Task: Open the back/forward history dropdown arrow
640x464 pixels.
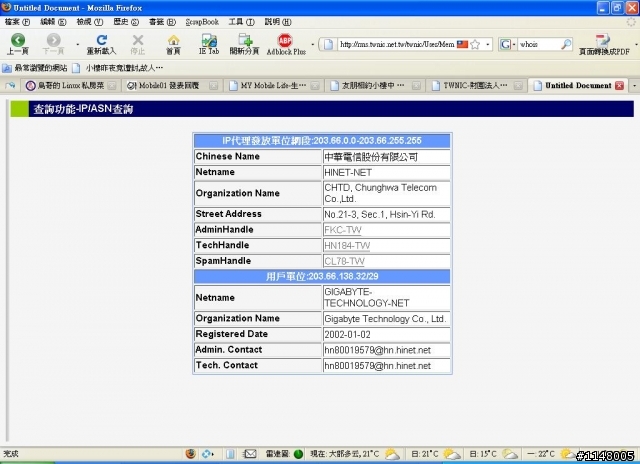Action: click(x=78, y=44)
